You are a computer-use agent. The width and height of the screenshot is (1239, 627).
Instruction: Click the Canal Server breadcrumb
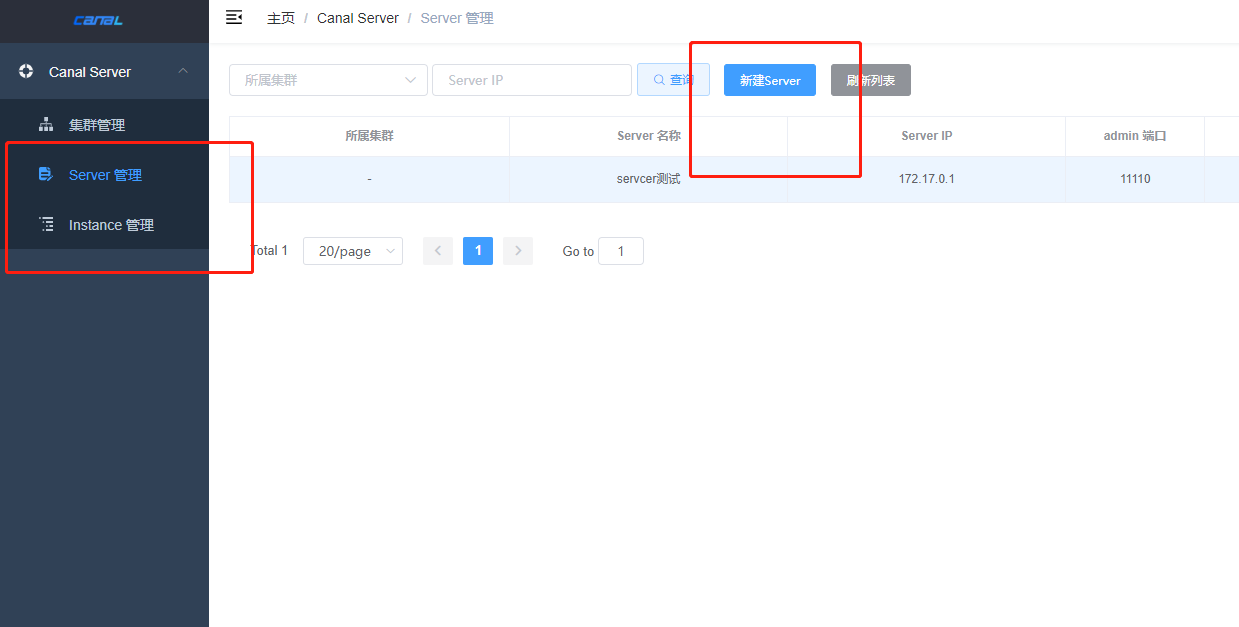tap(358, 18)
